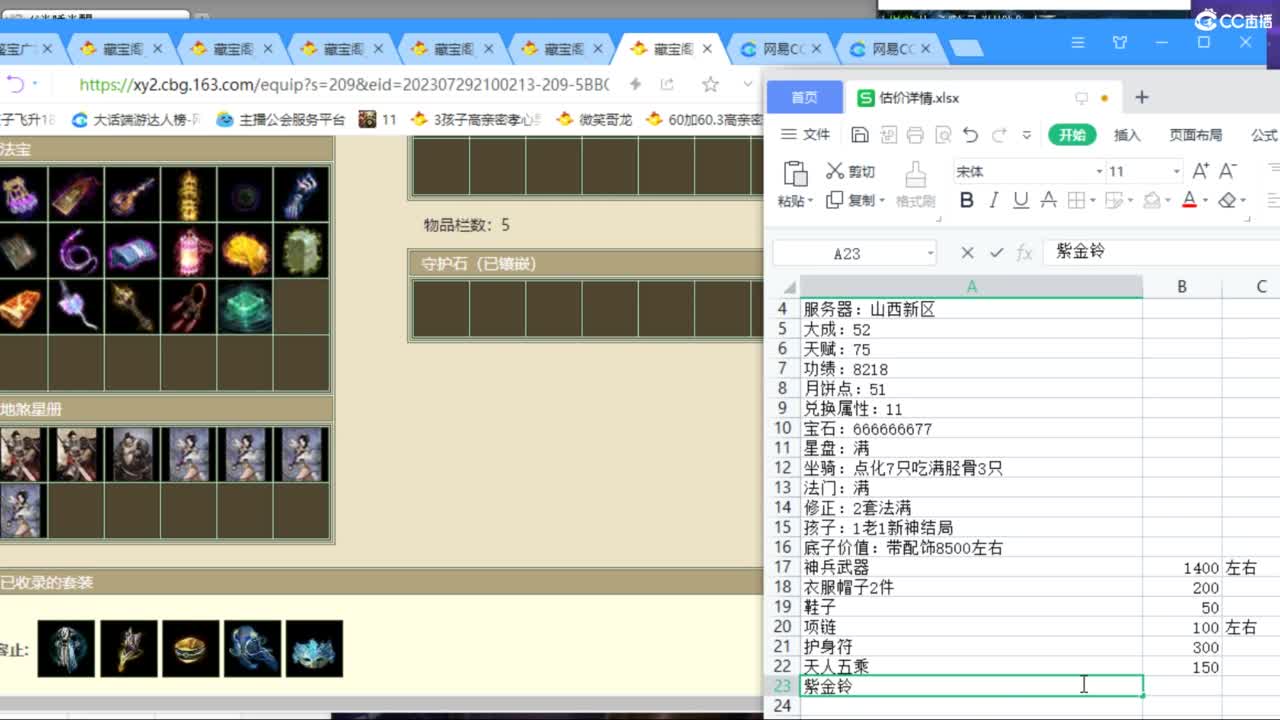Decrease font size with A- icon
Screen dimensions: 1280x720
point(1229,171)
